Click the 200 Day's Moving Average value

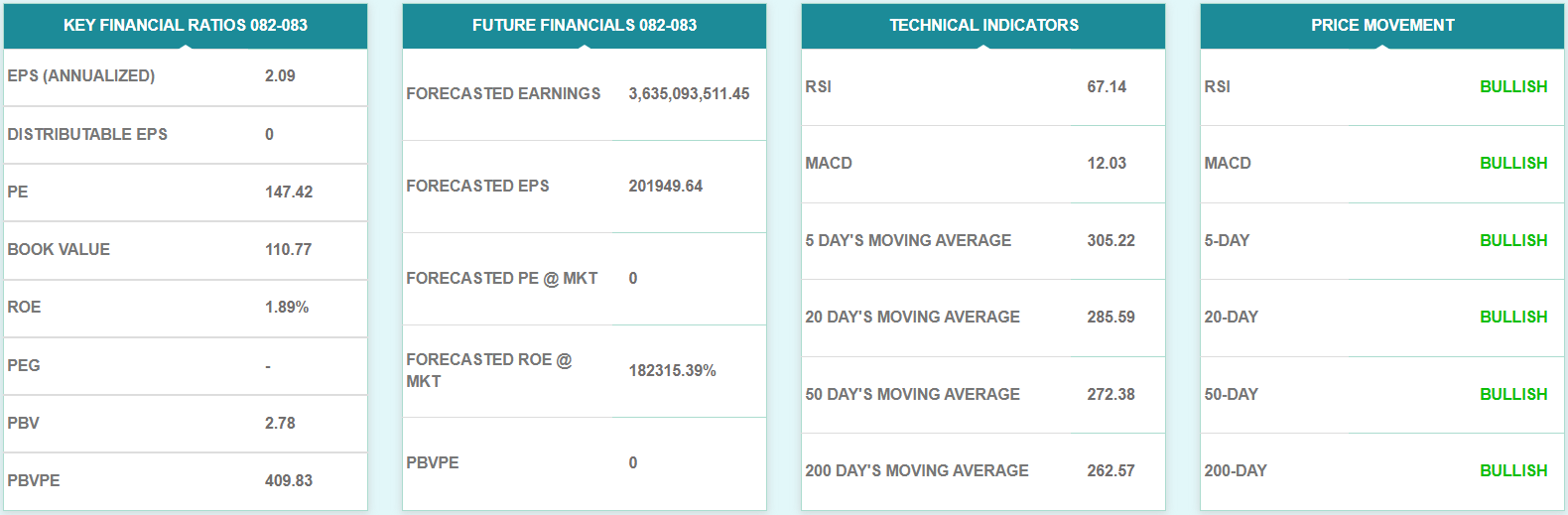[x=1111, y=471]
